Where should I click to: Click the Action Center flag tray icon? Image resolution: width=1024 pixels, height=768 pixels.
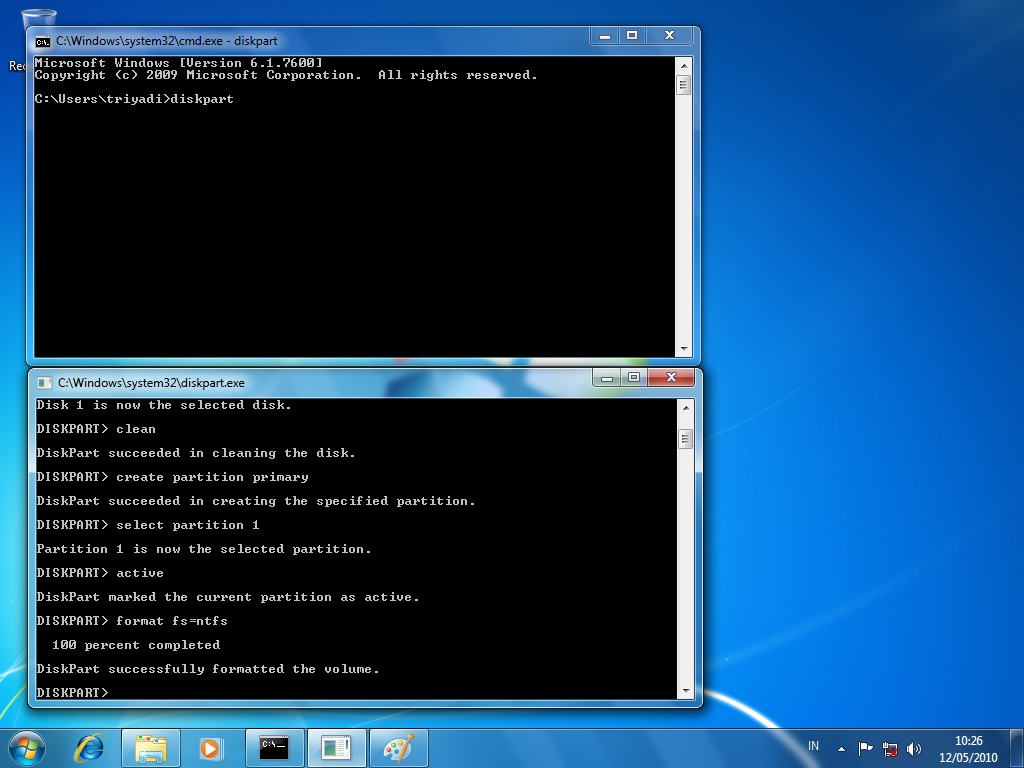865,748
